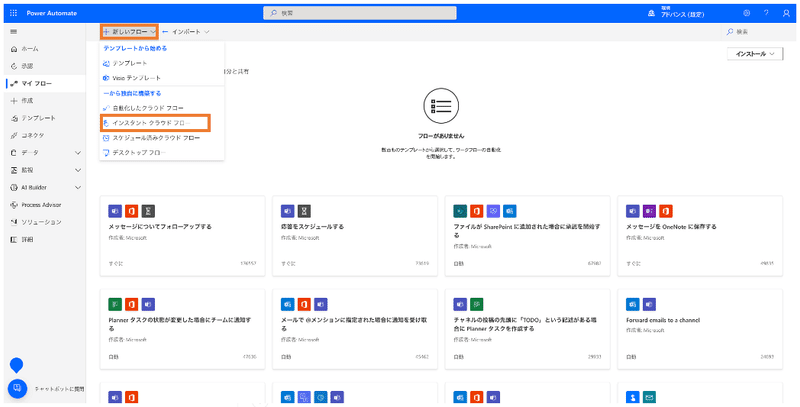This screenshot has height=407, width=800.
Task: Choose デスクトップ フロー menu entry
Action: coord(162,153)
